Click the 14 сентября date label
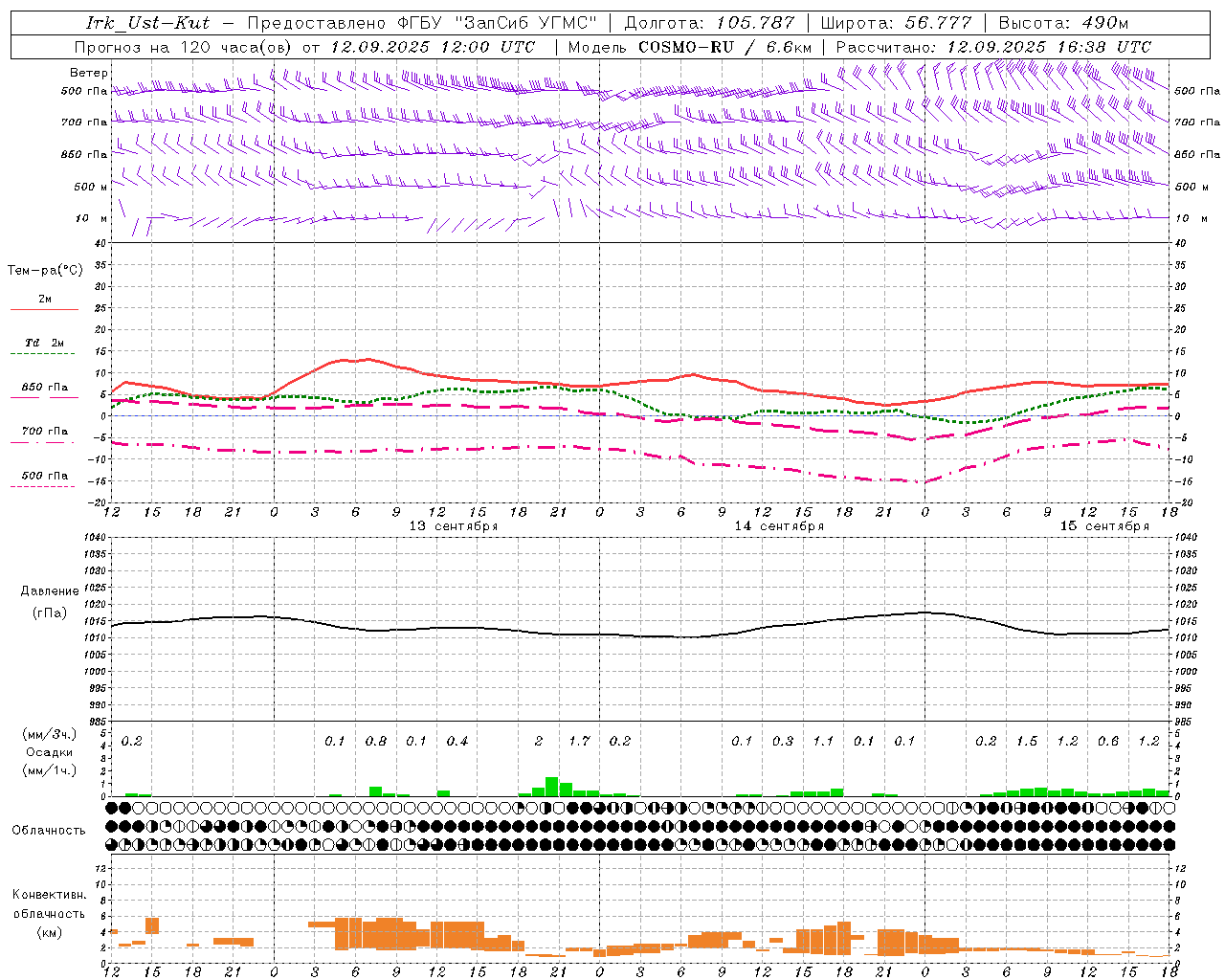1225x980 pixels. pos(779,526)
